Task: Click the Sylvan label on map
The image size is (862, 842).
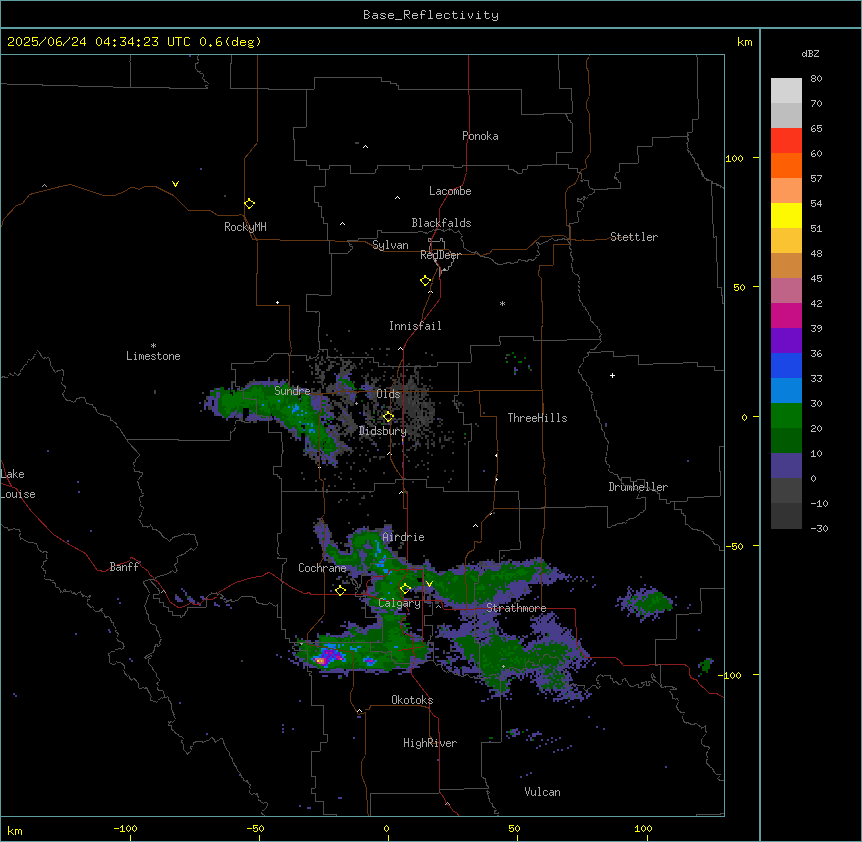Action: click(390, 245)
